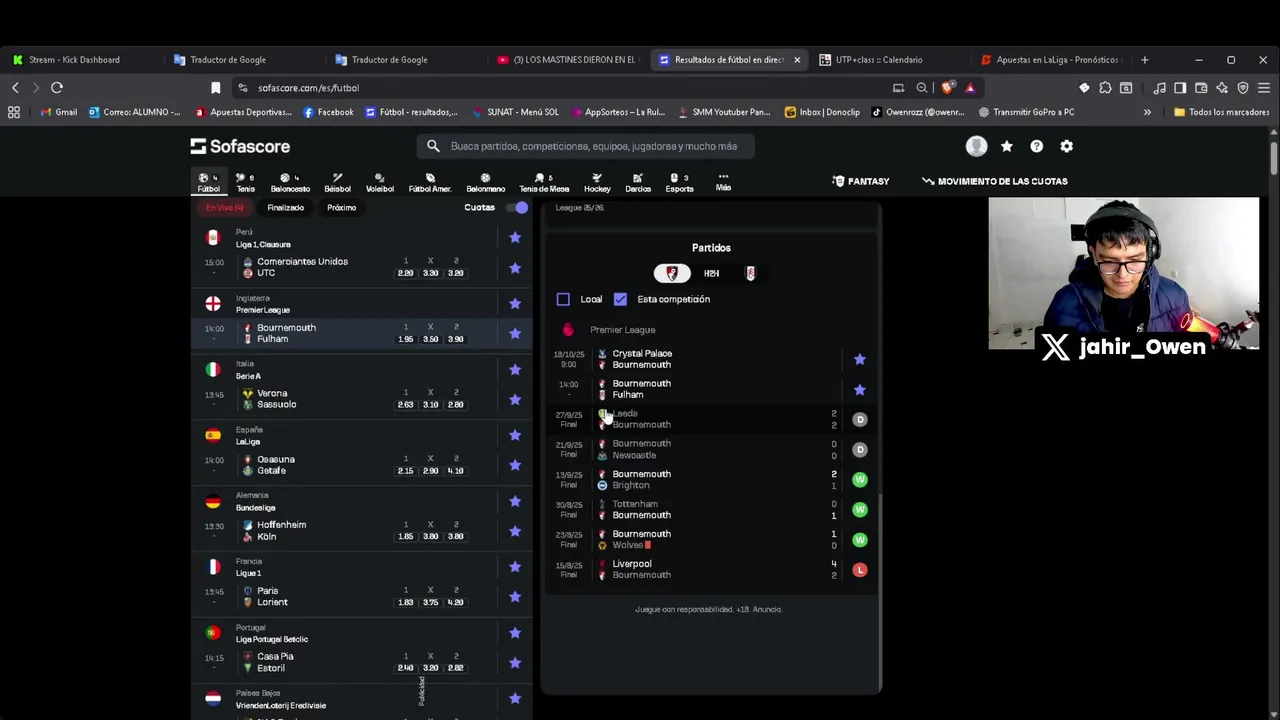Open favorites star in Sofascore header

pos(1007,146)
